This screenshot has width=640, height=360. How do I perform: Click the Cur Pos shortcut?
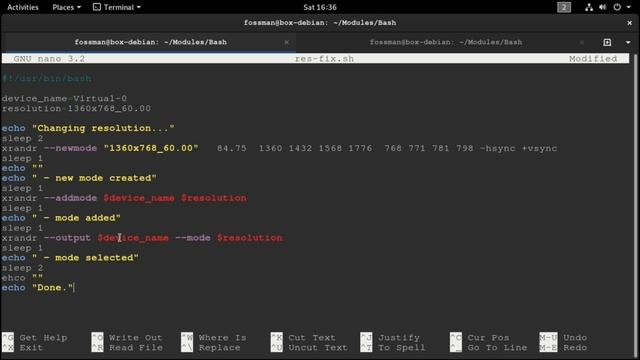coord(480,338)
